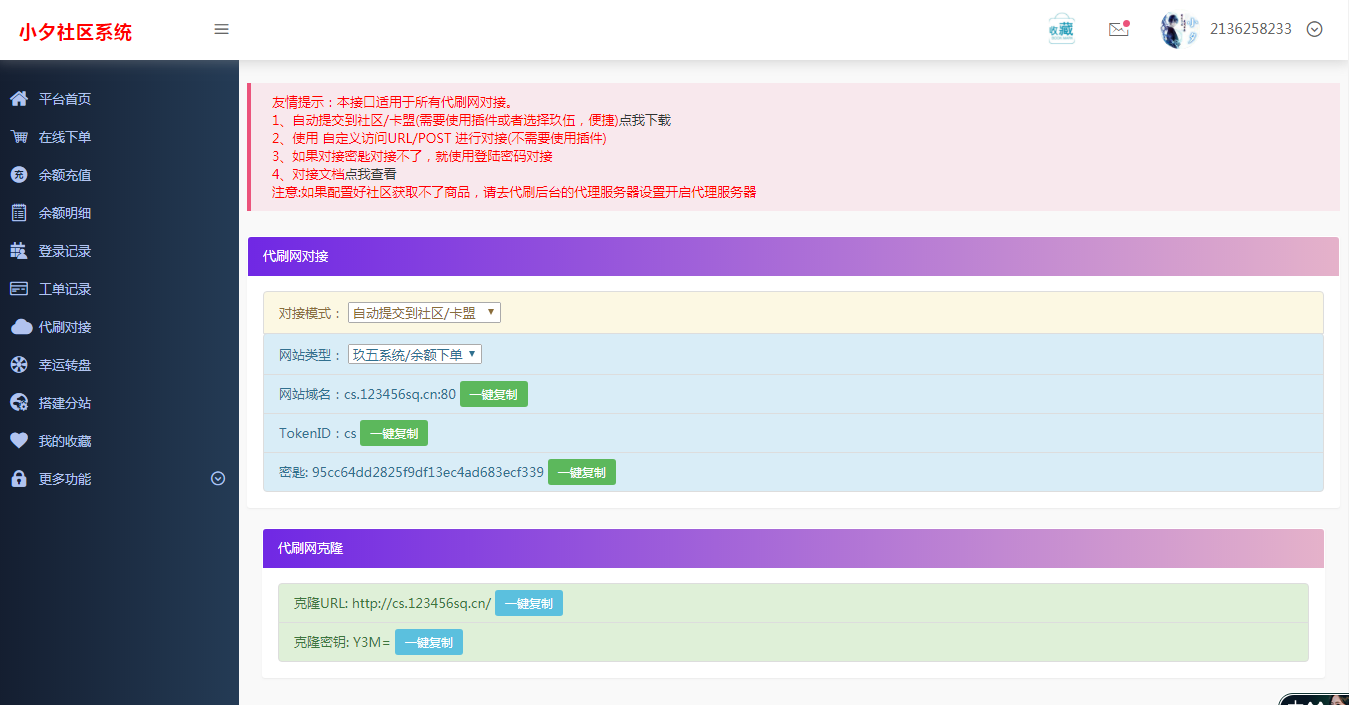The image size is (1349, 705).
Task: Click the ledger icon for 余额明细
Action: tap(18, 213)
